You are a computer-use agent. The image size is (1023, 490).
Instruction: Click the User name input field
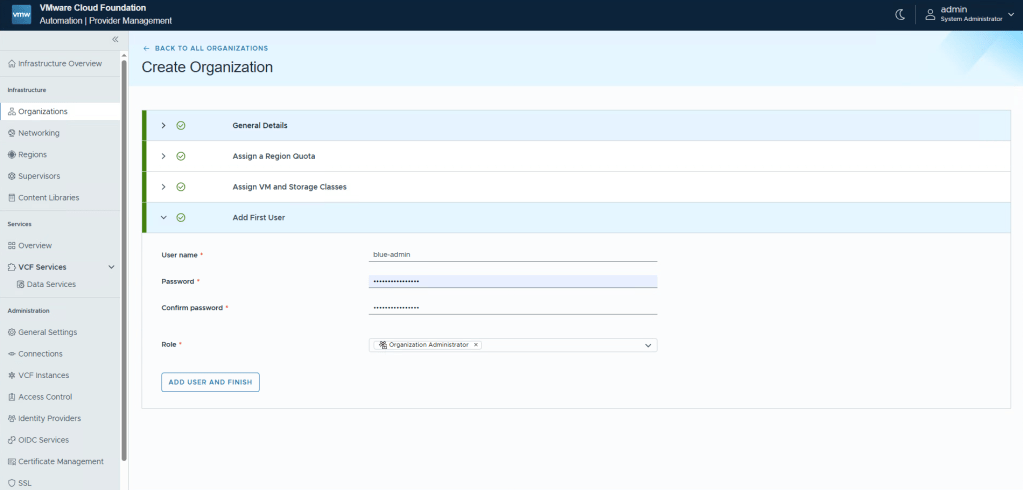click(x=512, y=255)
